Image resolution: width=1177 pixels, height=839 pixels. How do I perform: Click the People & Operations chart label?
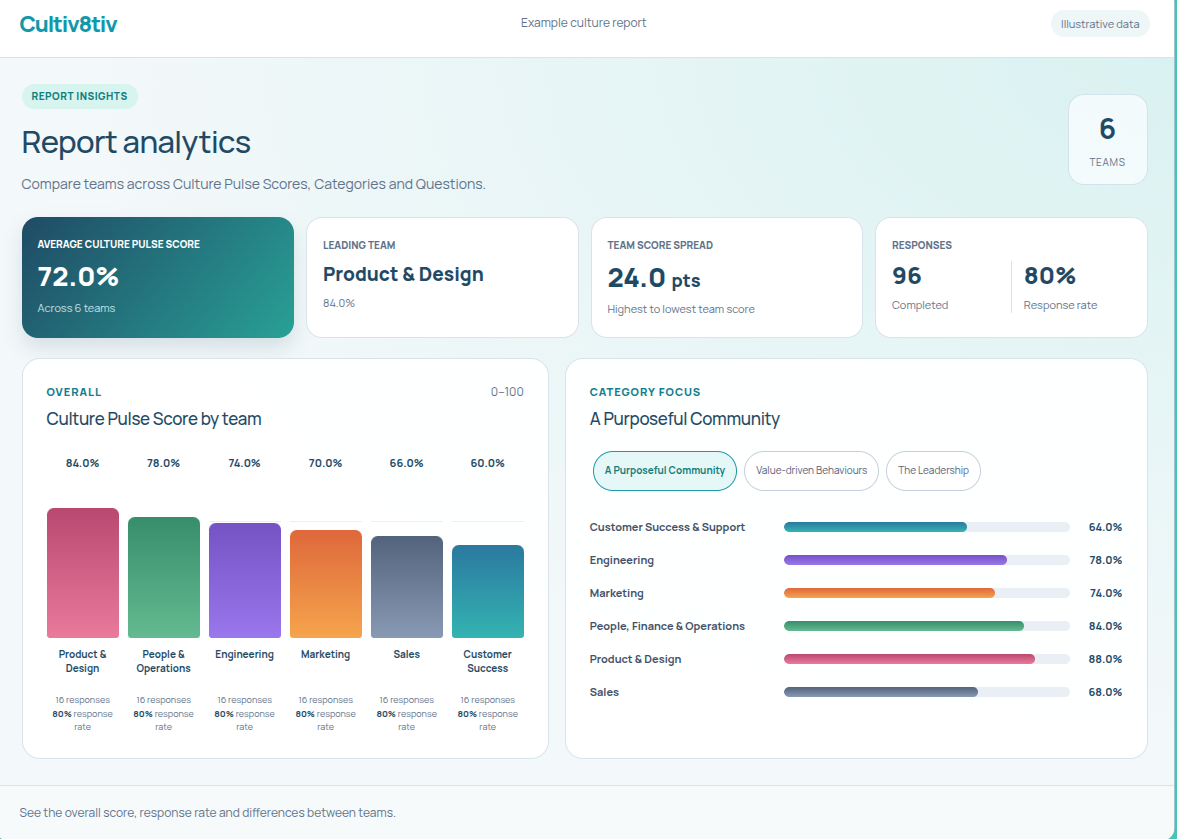164,661
